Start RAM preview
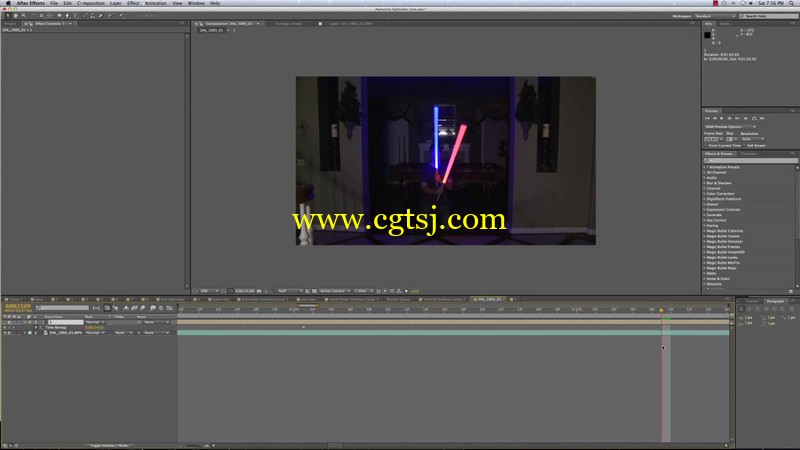 (x=762, y=118)
